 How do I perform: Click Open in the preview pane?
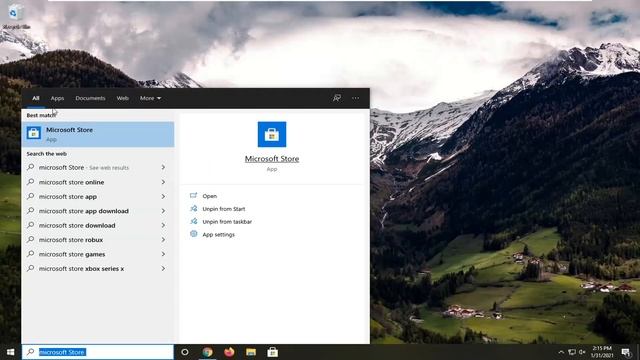point(209,196)
